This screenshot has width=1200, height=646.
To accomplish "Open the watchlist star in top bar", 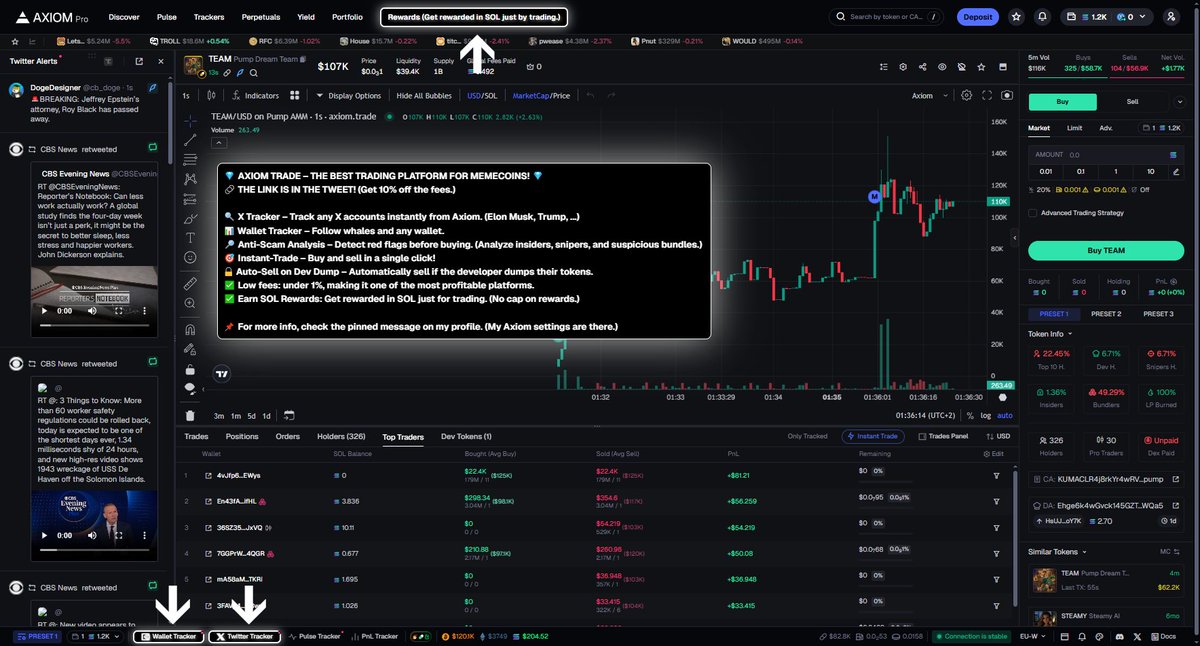I will point(1016,17).
